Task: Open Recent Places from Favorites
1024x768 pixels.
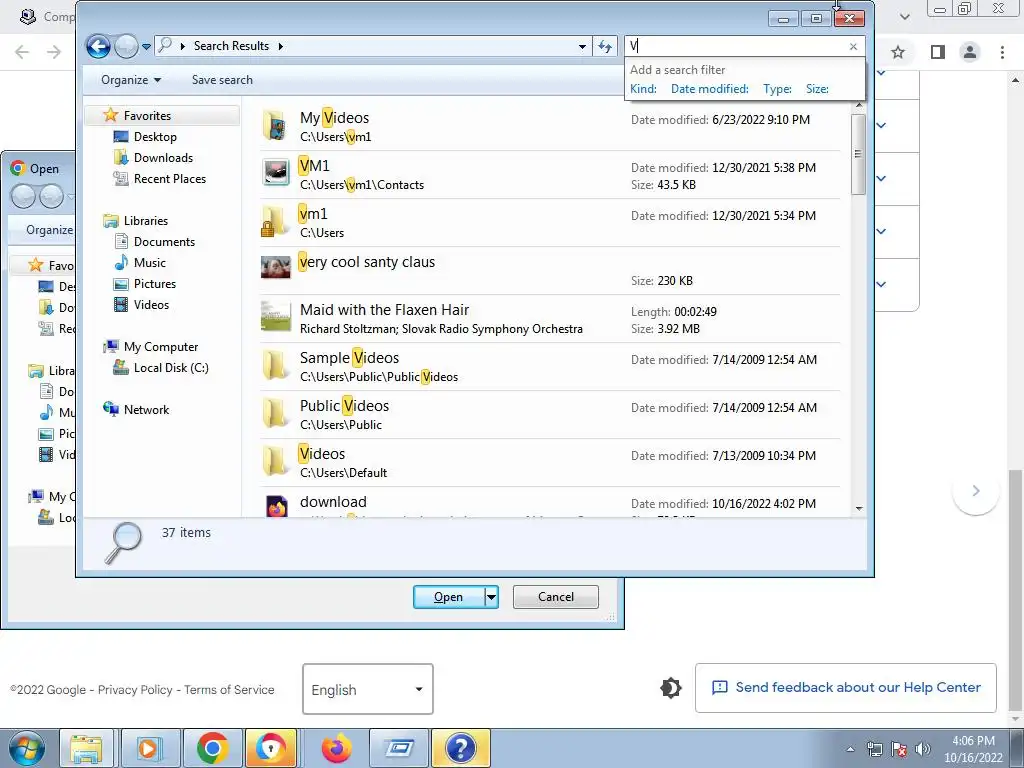Action: pyautogui.click(x=170, y=178)
